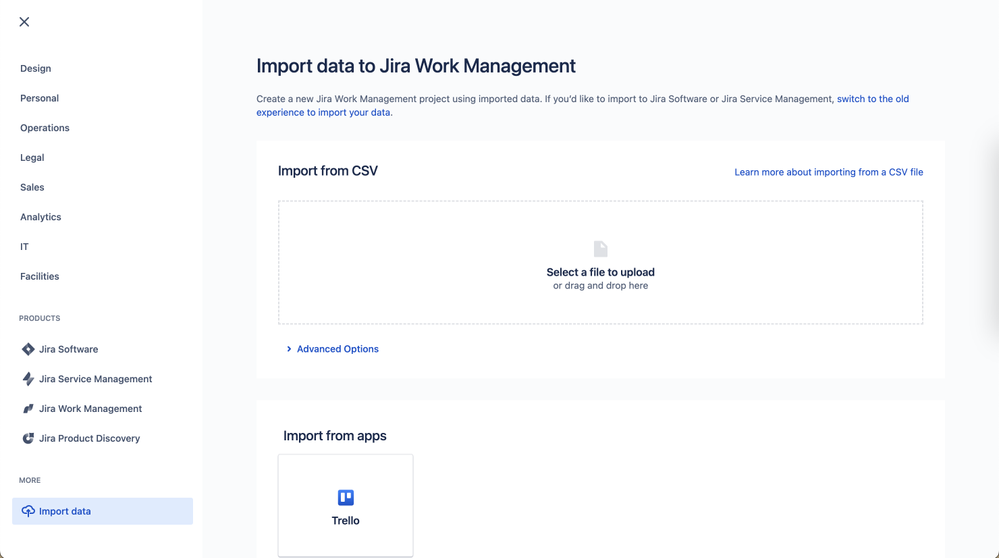Open the Design category
Screen dimensions: 999x558
pos(36,68)
